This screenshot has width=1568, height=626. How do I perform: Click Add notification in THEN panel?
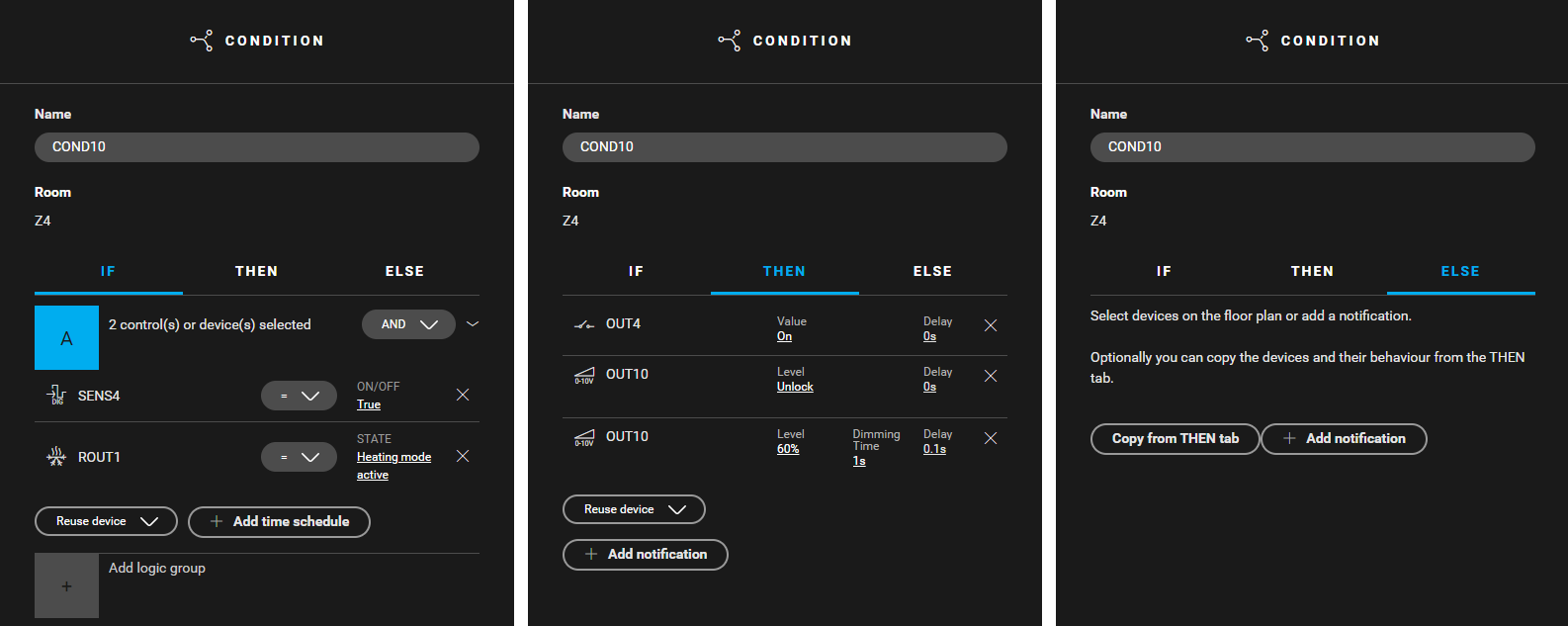tap(646, 554)
